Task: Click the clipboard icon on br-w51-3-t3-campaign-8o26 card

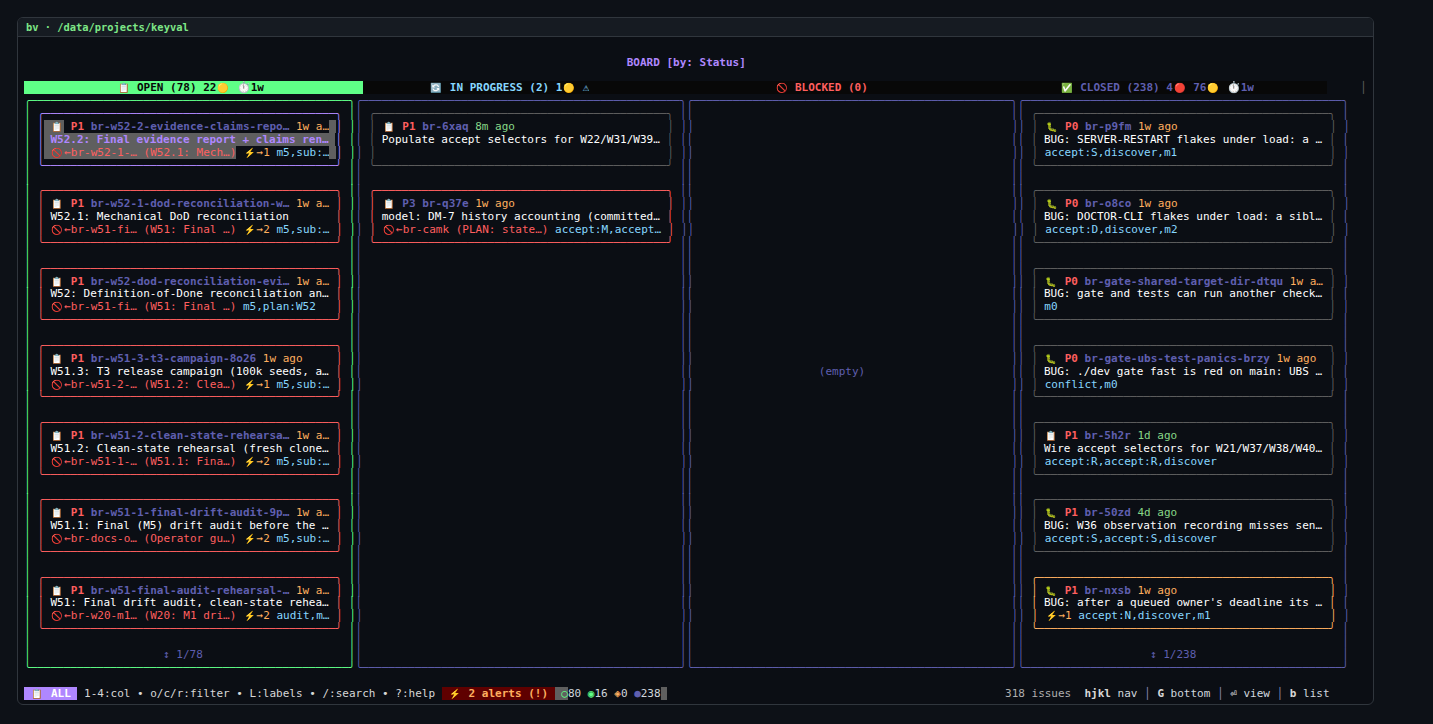Action: click(x=57, y=359)
